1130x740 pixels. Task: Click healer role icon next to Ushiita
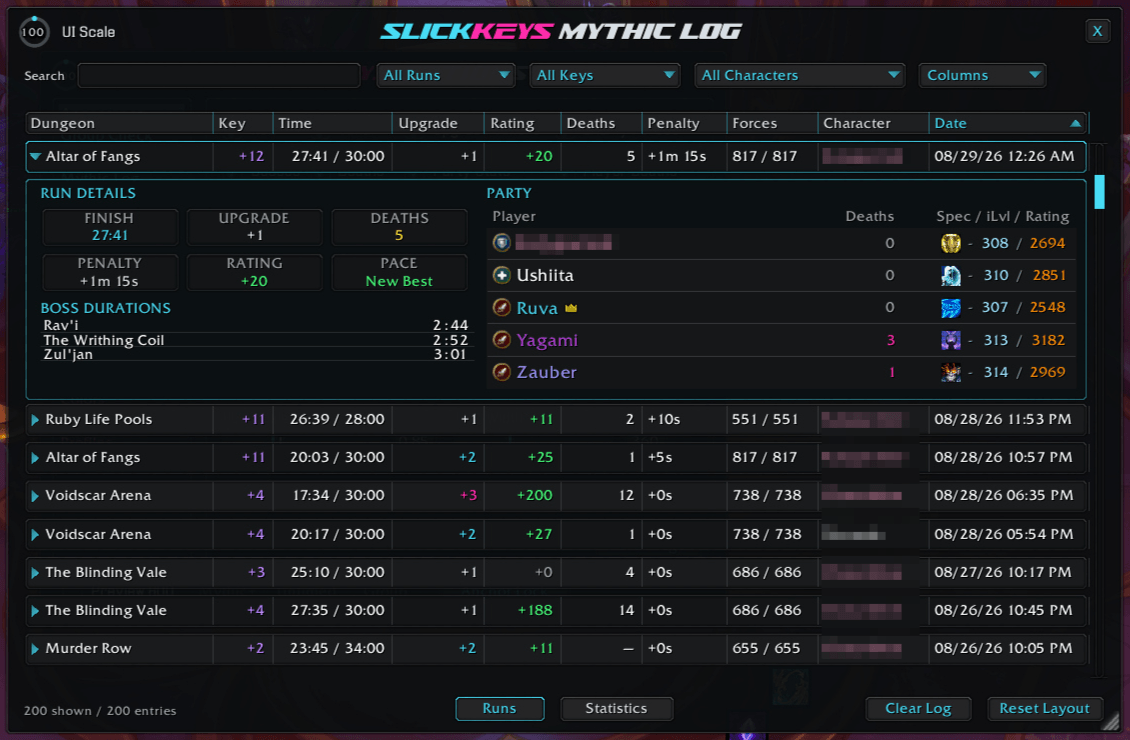tap(502, 275)
